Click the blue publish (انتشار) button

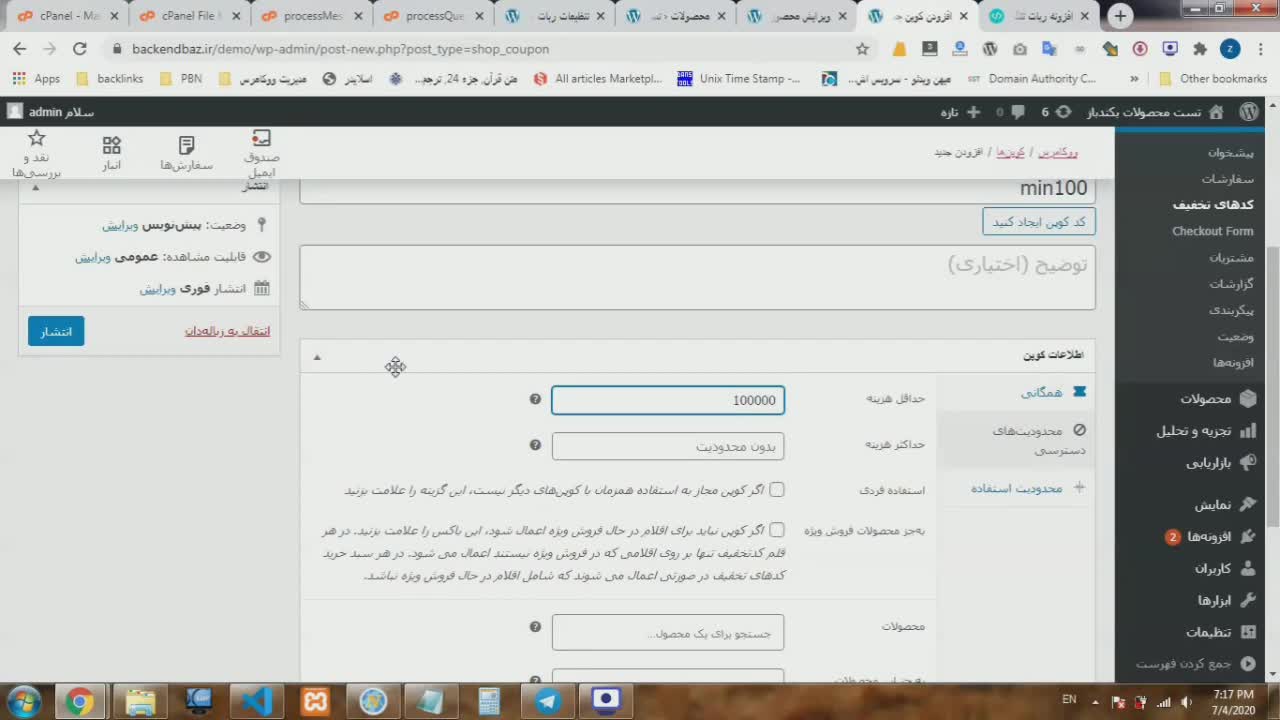(56, 331)
